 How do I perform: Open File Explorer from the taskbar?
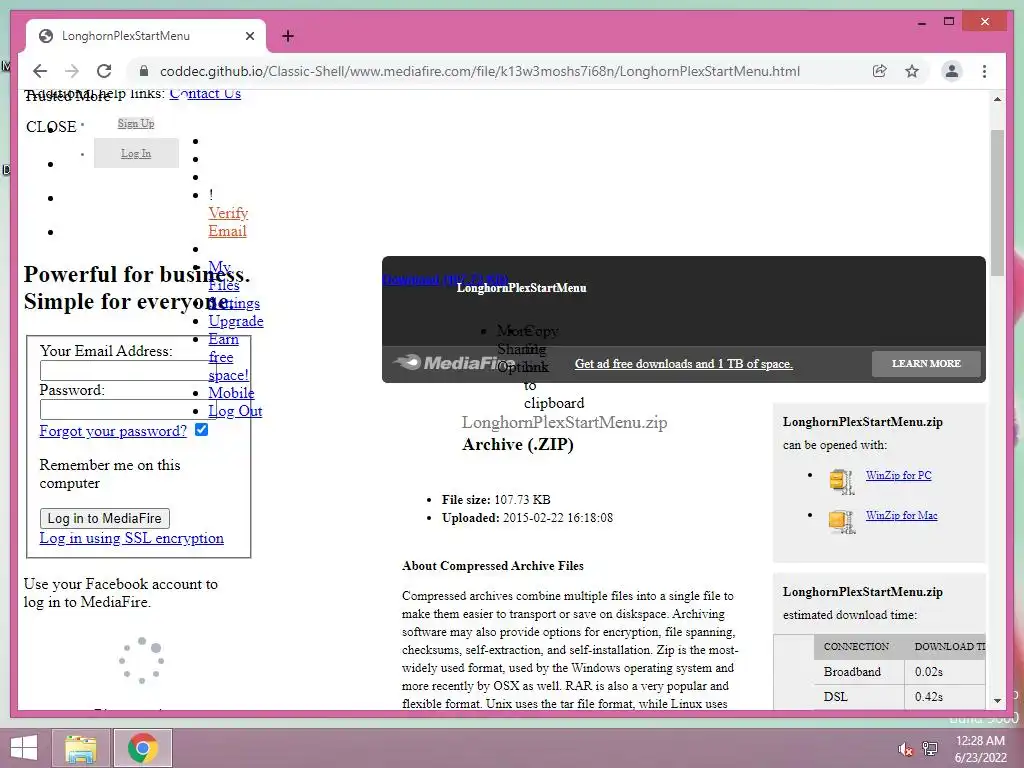(80, 748)
